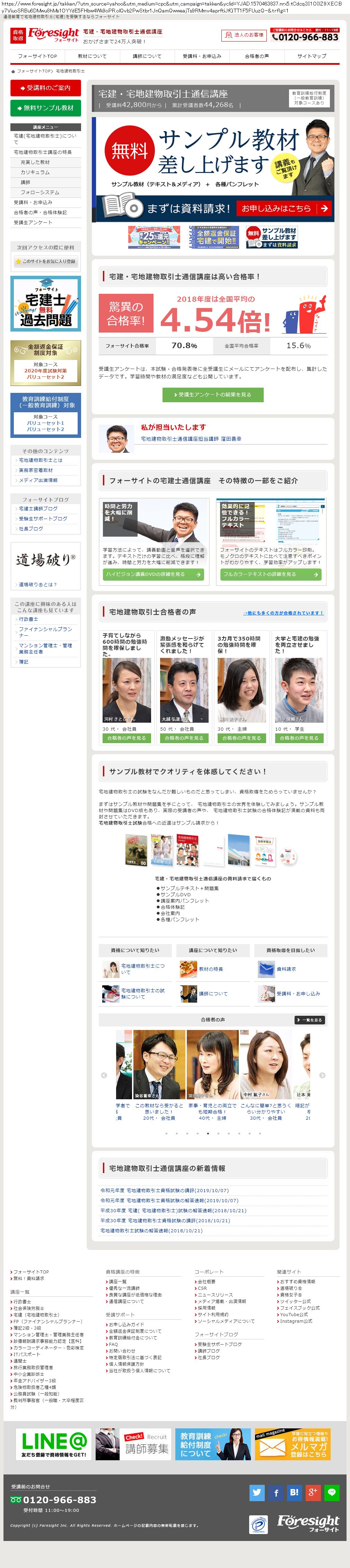Viewport: 350px width, 1568px height.
Task: Click the Foresight logo in the header
Action: pyautogui.click(x=54, y=34)
